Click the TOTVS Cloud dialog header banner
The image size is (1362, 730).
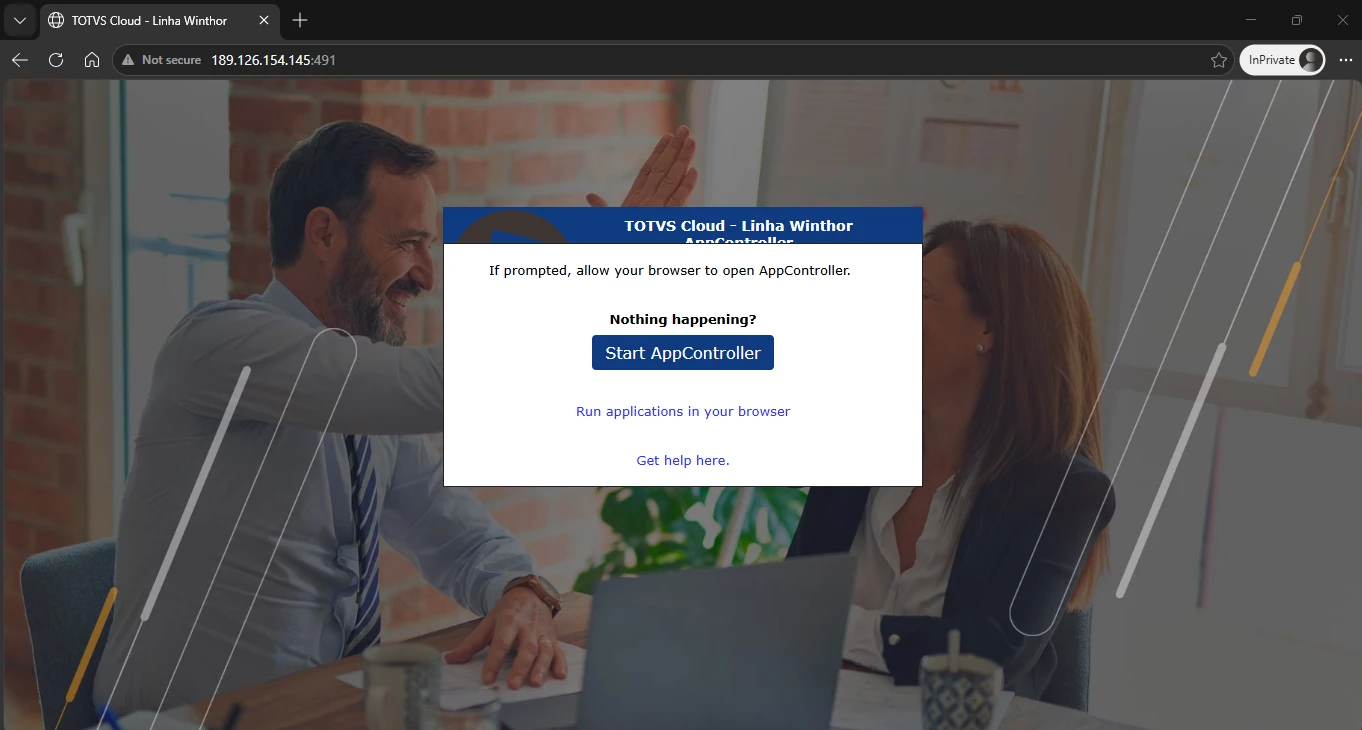coord(683,226)
